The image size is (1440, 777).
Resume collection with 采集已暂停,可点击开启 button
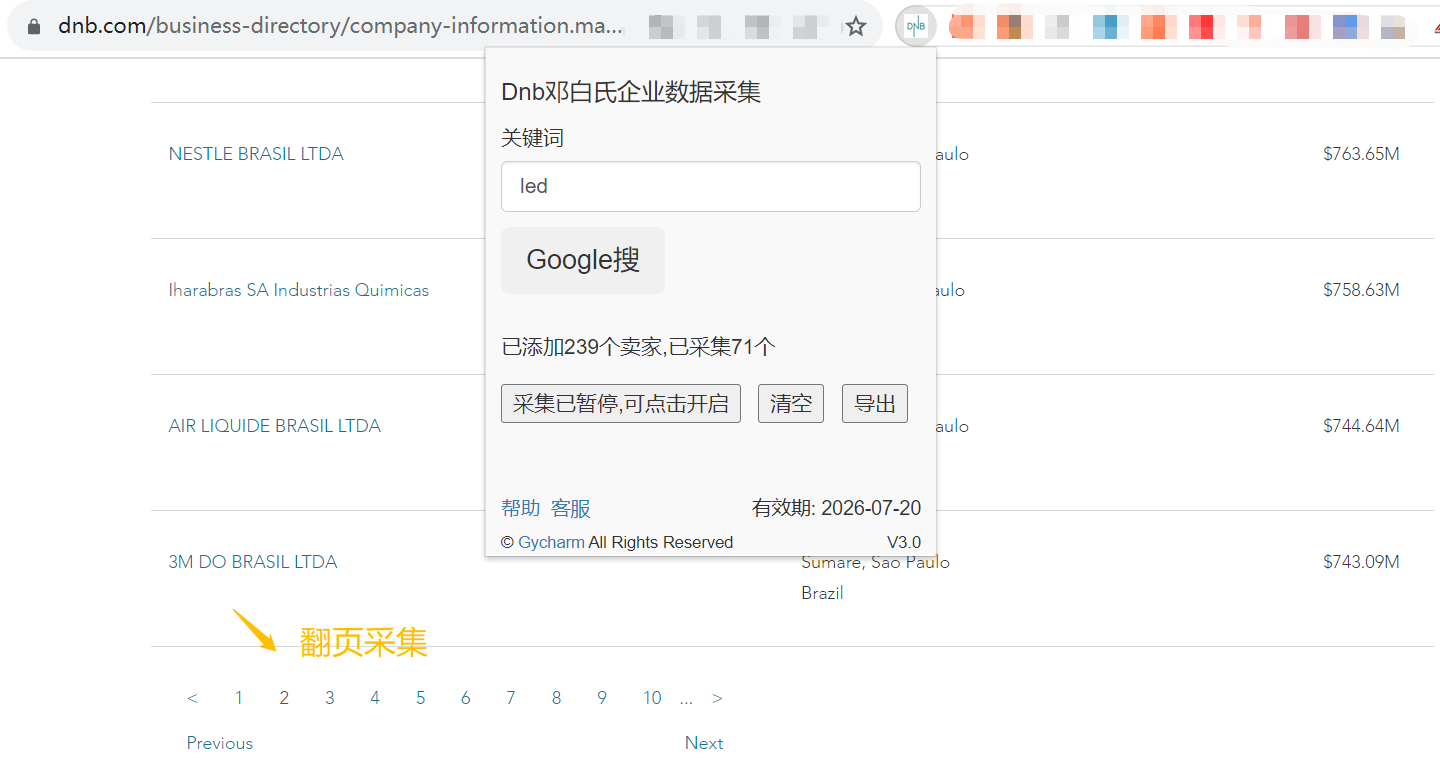(x=621, y=404)
